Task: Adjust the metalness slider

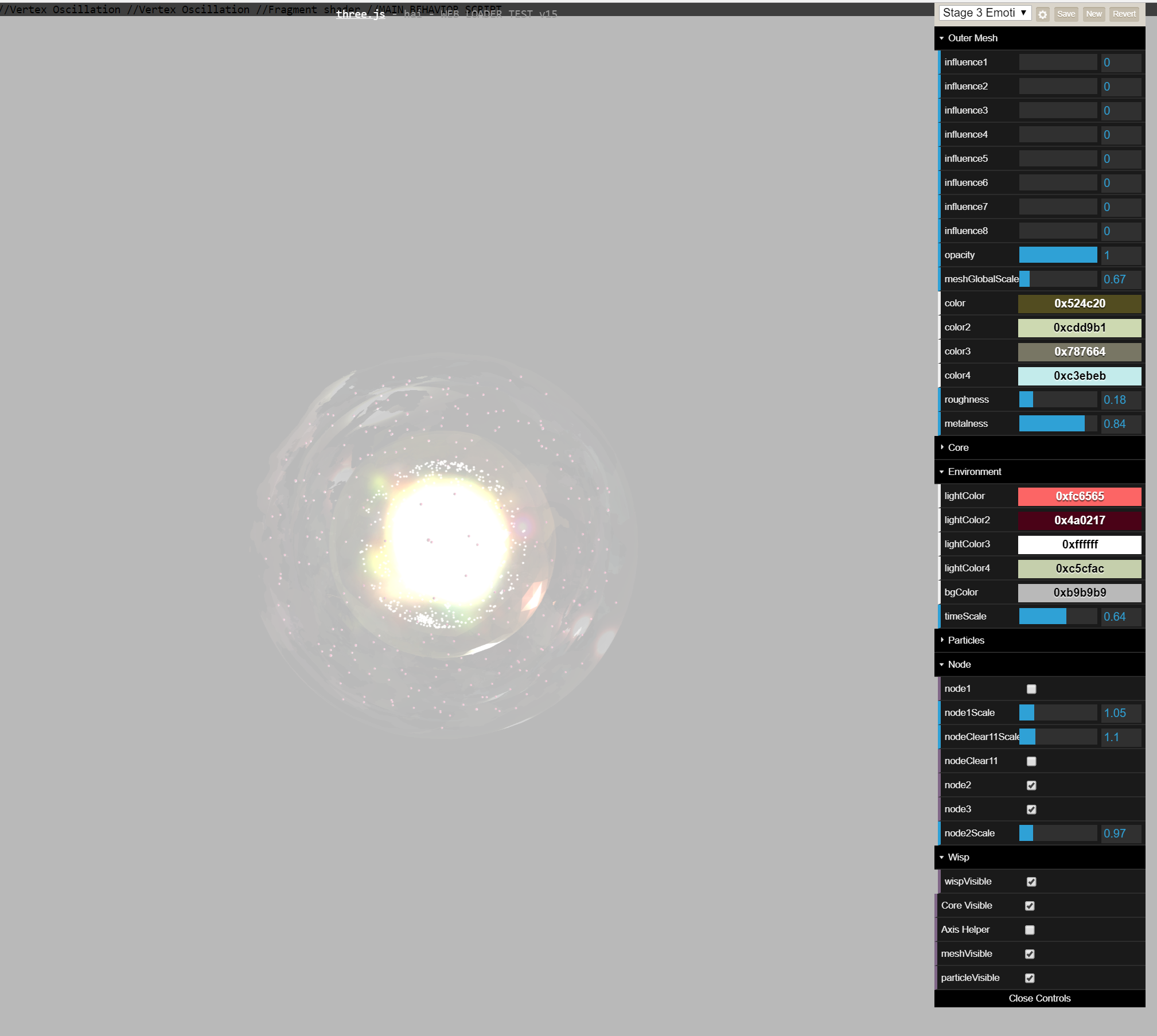Action: pos(1058,424)
